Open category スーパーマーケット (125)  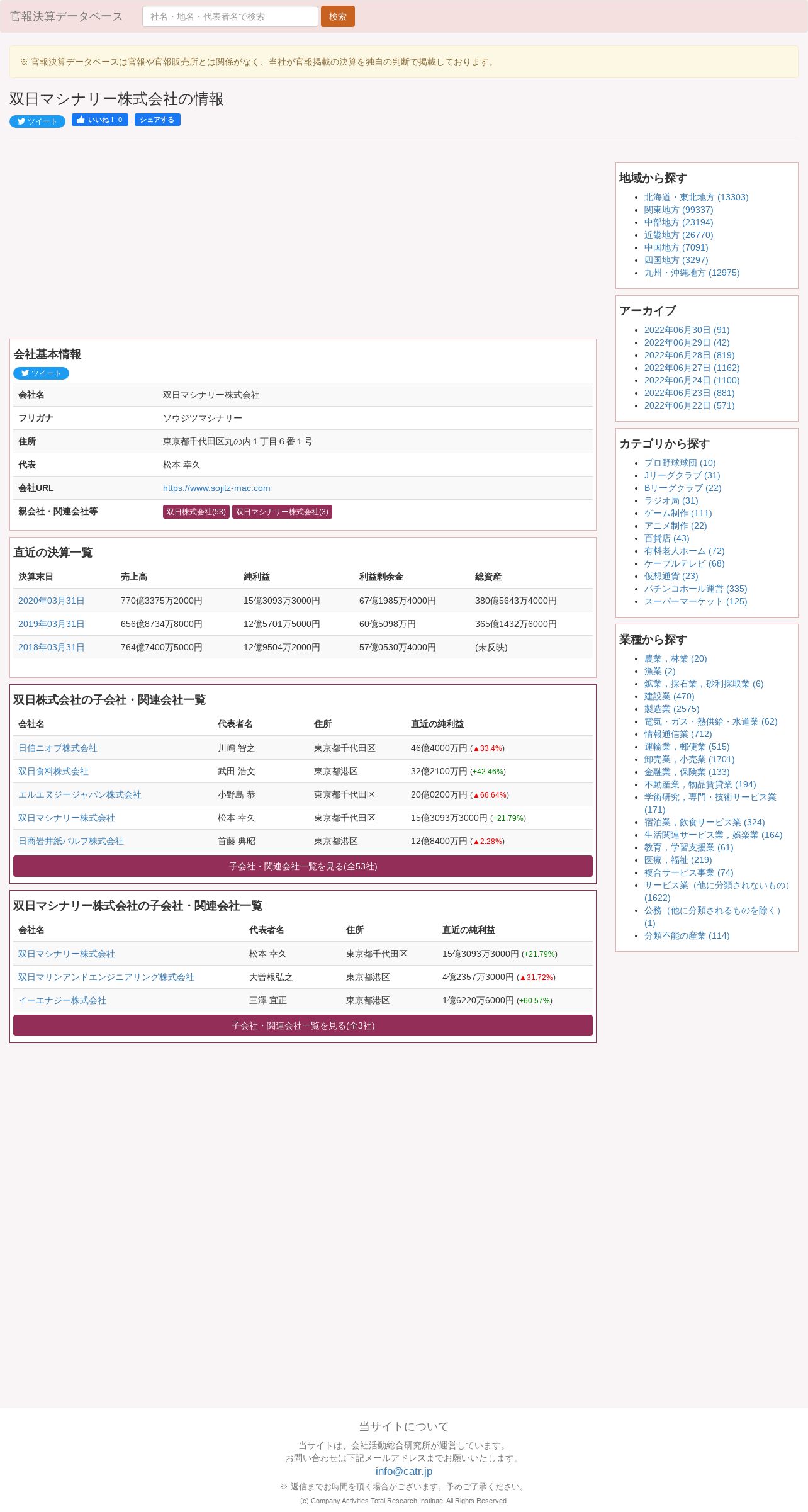[x=696, y=601]
